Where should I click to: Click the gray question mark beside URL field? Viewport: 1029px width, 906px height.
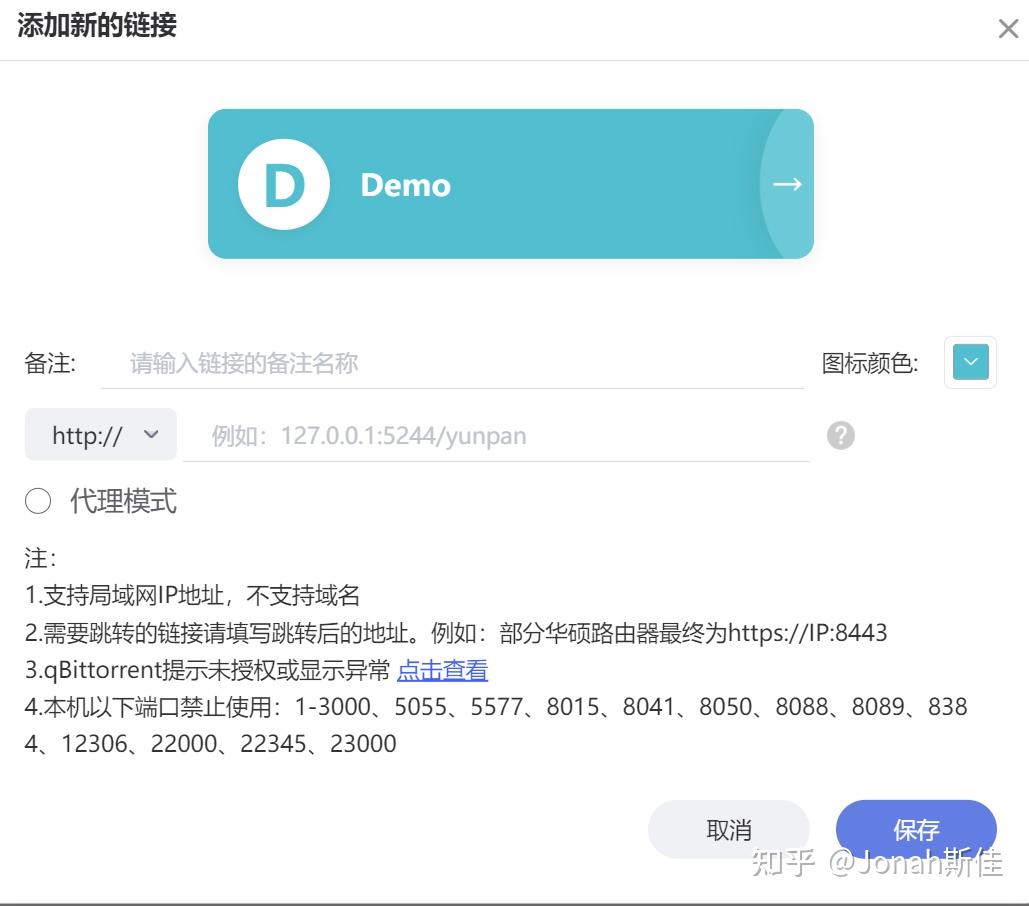point(840,435)
